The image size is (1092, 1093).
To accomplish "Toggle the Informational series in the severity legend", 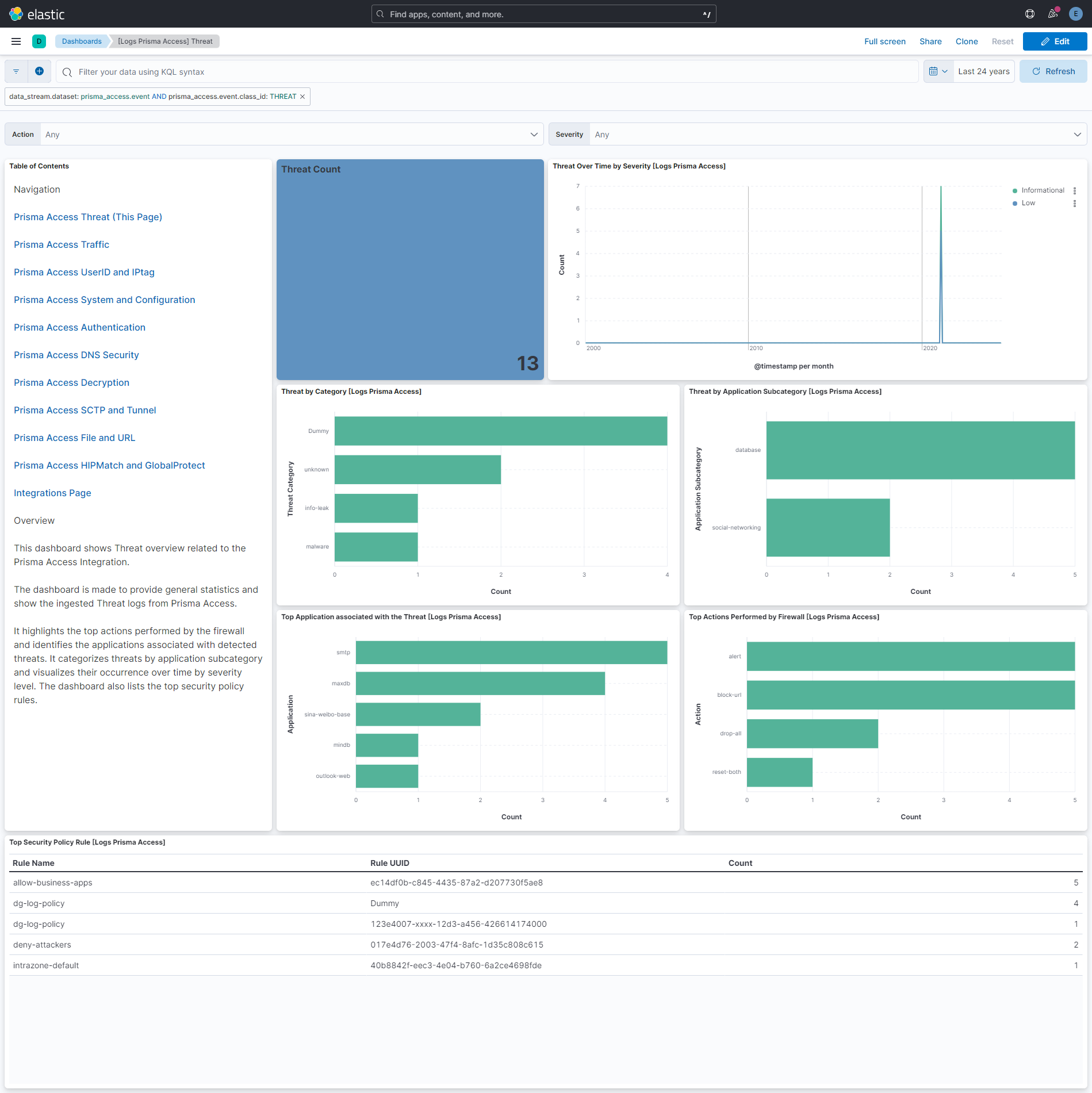I will 1041,190.
